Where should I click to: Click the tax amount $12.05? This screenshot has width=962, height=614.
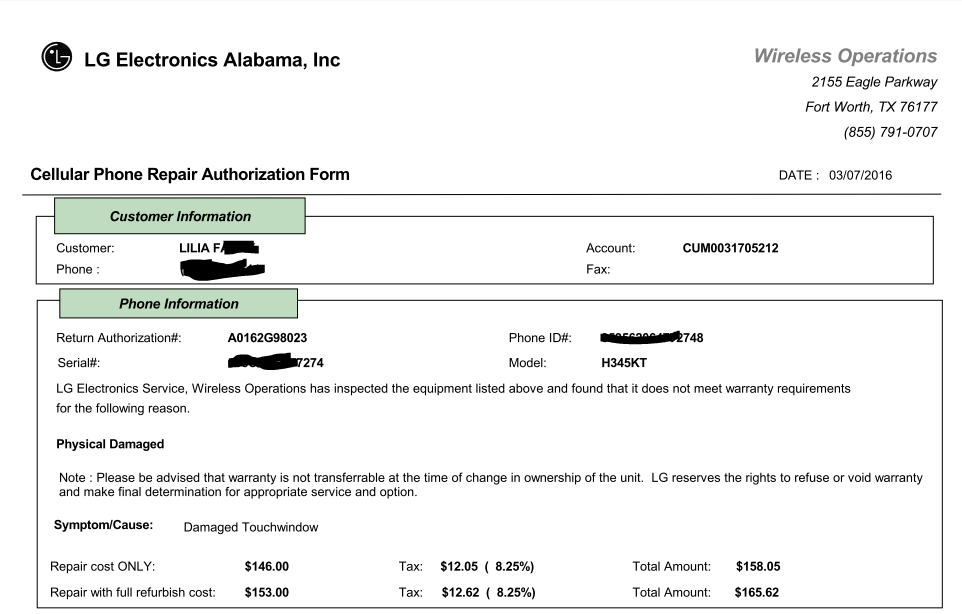pos(459,567)
